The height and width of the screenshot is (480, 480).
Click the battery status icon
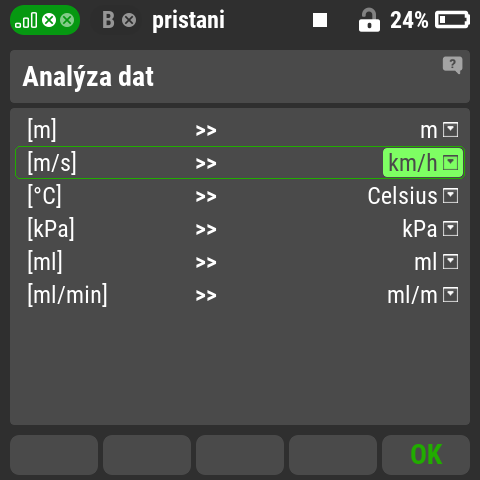452,20
